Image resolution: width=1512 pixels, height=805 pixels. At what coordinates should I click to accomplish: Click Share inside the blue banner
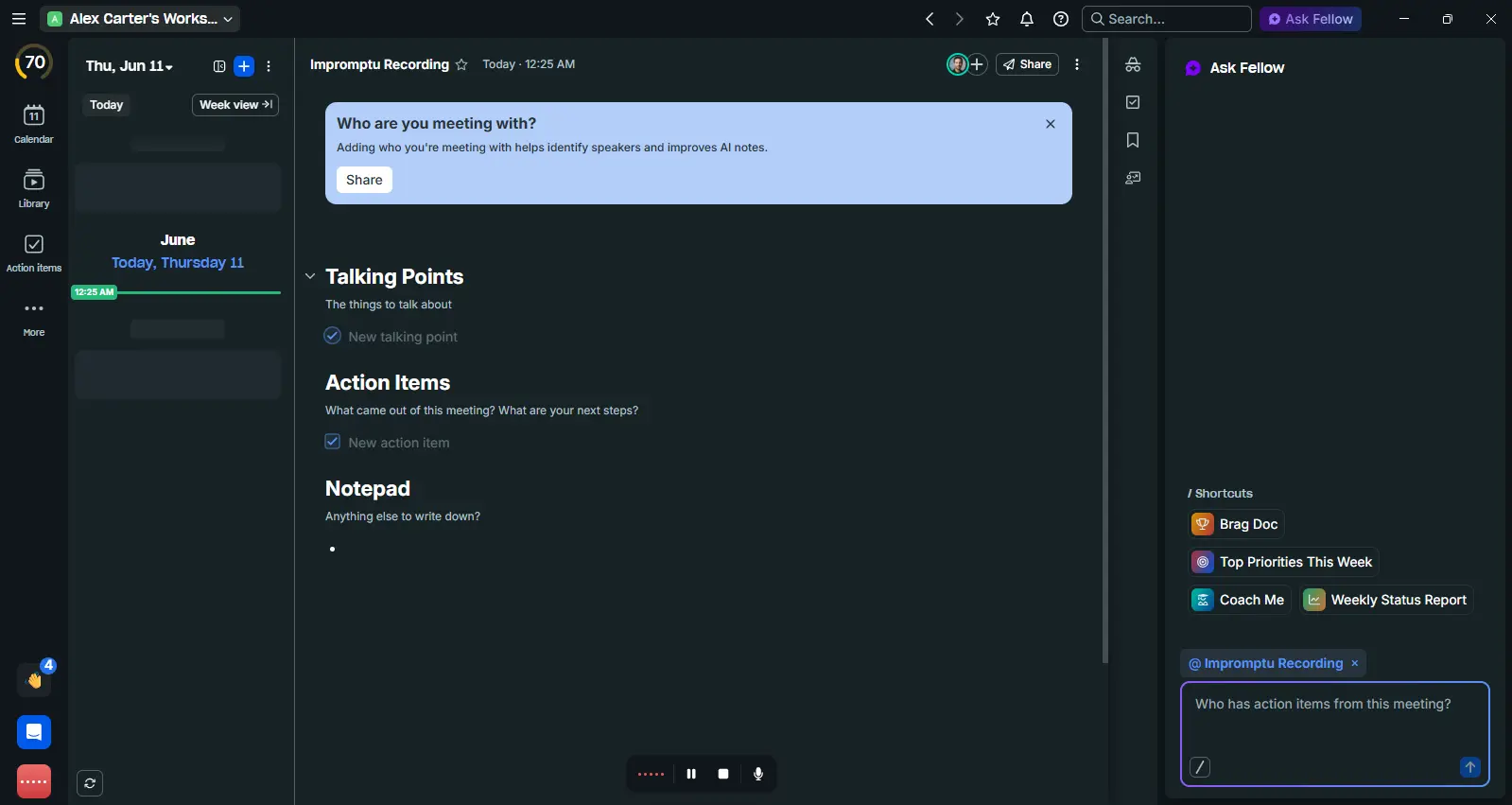[x=364, y=180]
